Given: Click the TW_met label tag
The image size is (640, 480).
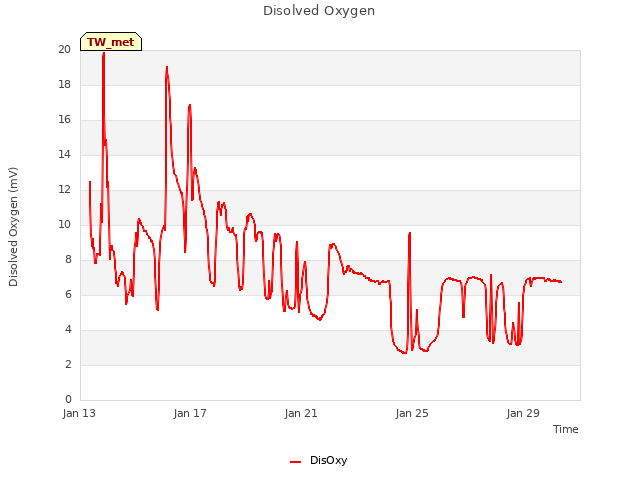Looking at the screenshot, I should click(111, 42).
